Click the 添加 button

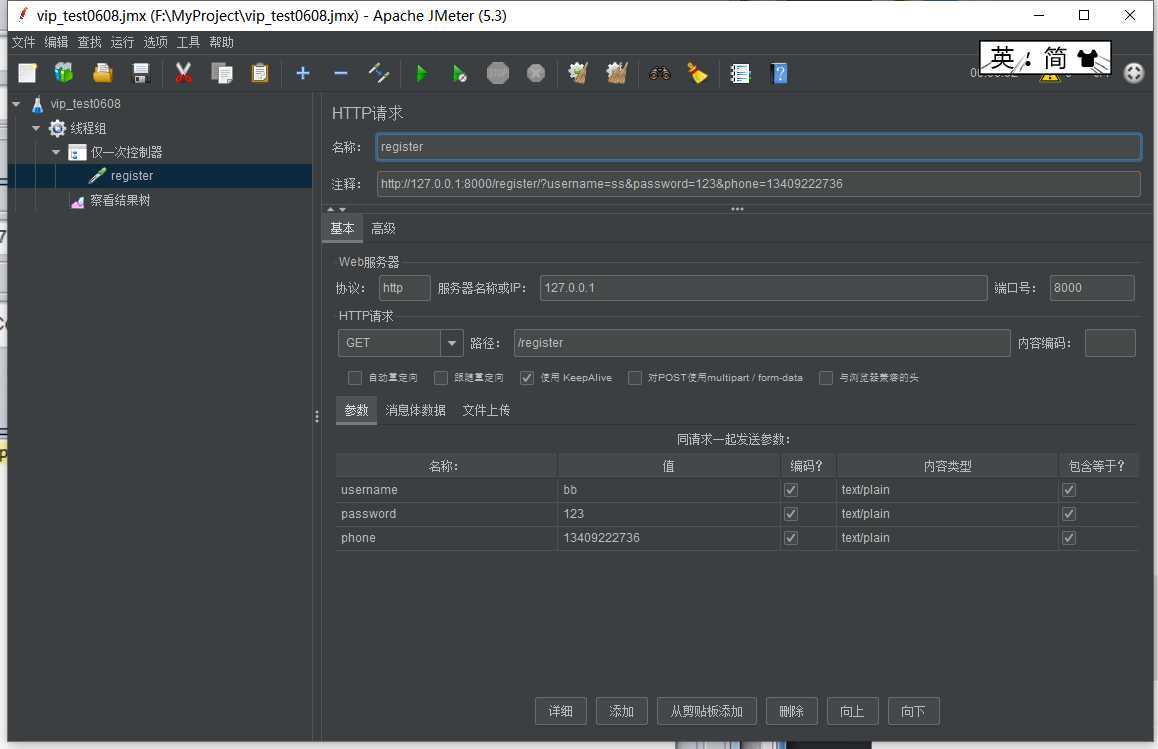[621, 711]
